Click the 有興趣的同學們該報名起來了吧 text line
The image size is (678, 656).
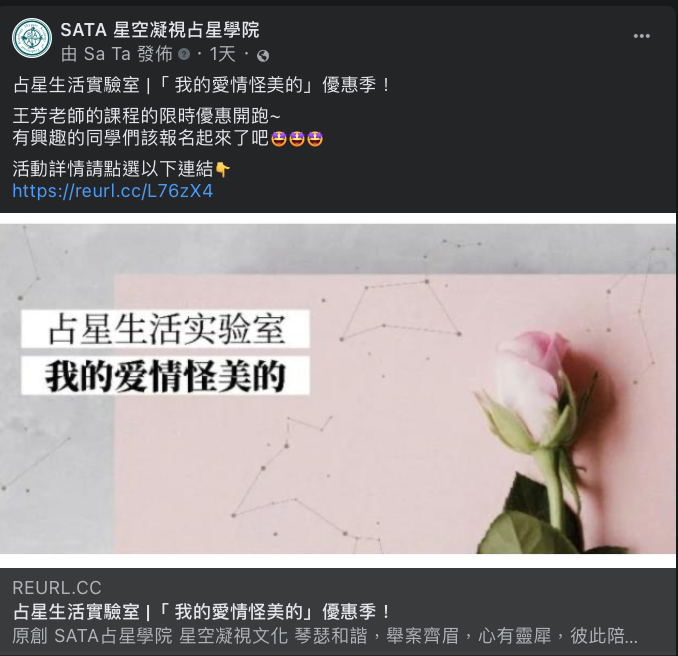point(141,138)
